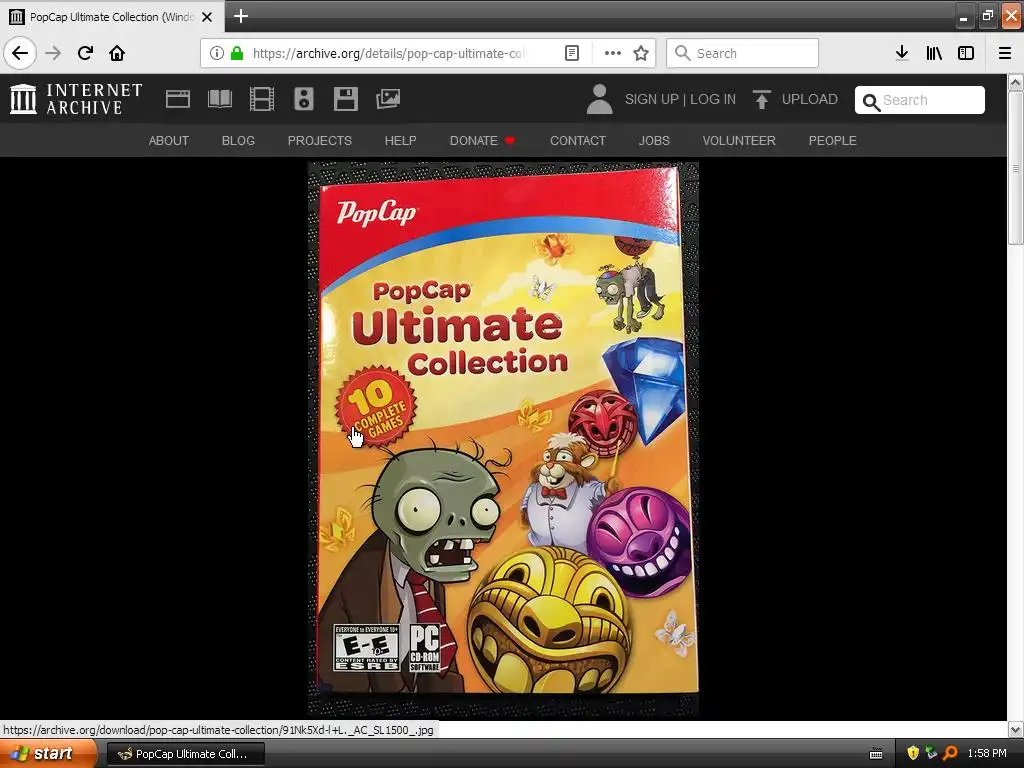
Task: Open the Images icon in the Archive nav
Action: pyautogui.click(x=388, y=99)
